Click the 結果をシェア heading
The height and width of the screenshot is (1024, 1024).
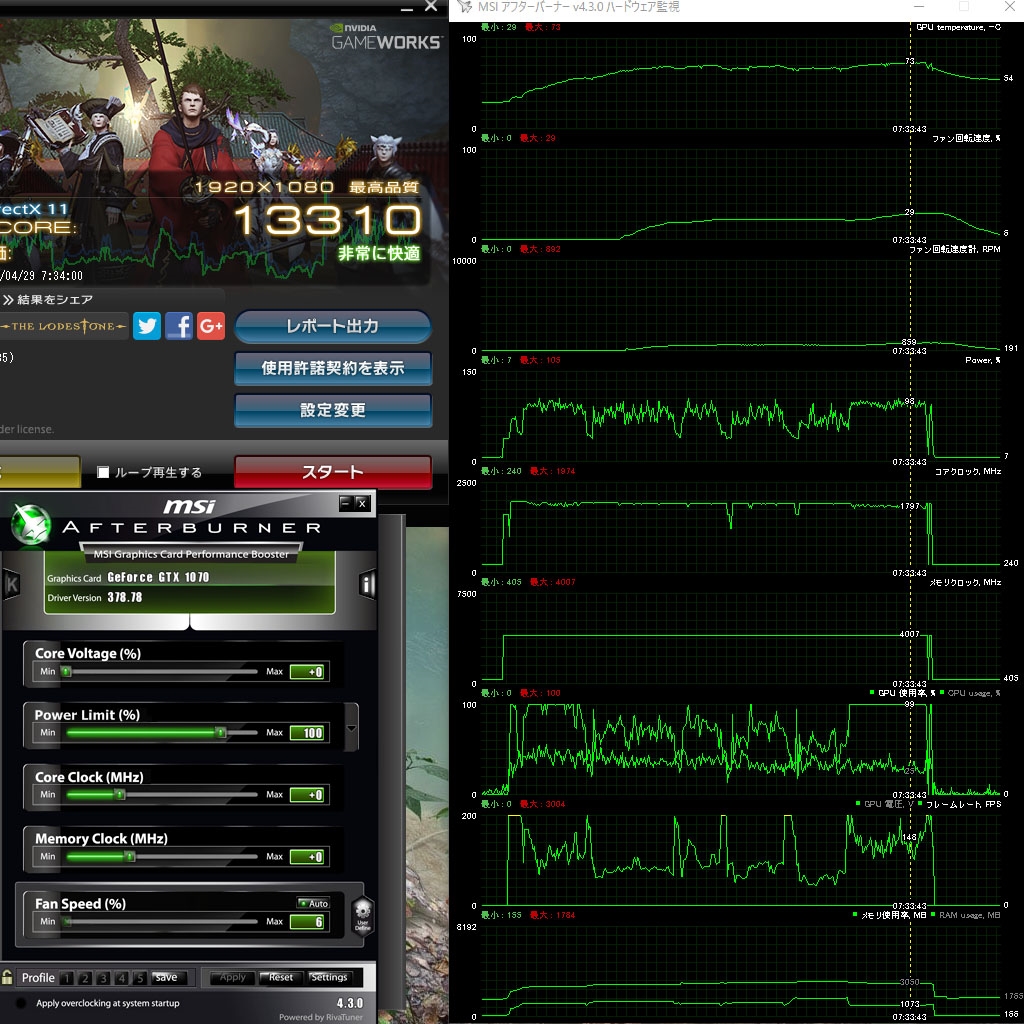[55, 300]
